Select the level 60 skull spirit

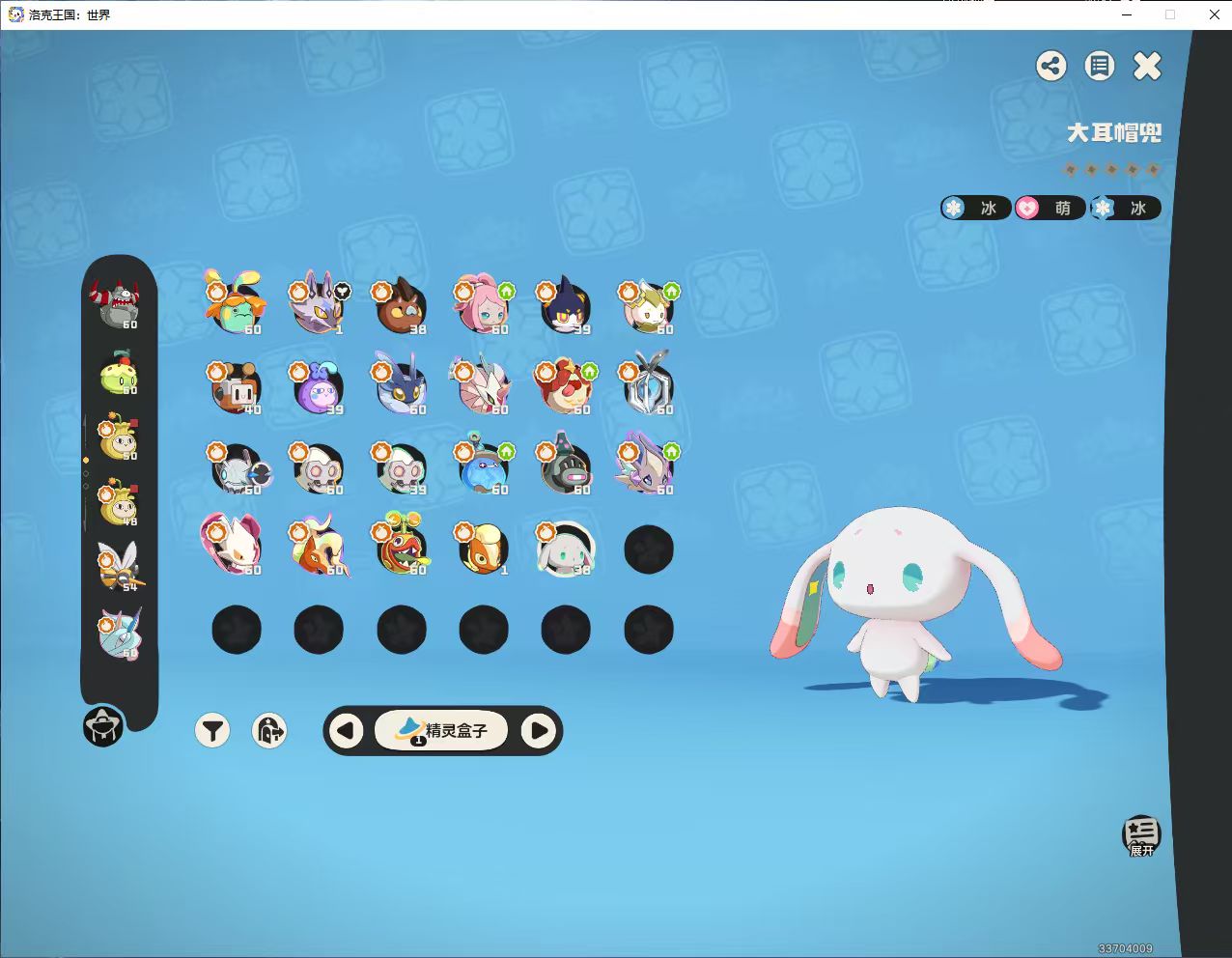click(319, 467)
